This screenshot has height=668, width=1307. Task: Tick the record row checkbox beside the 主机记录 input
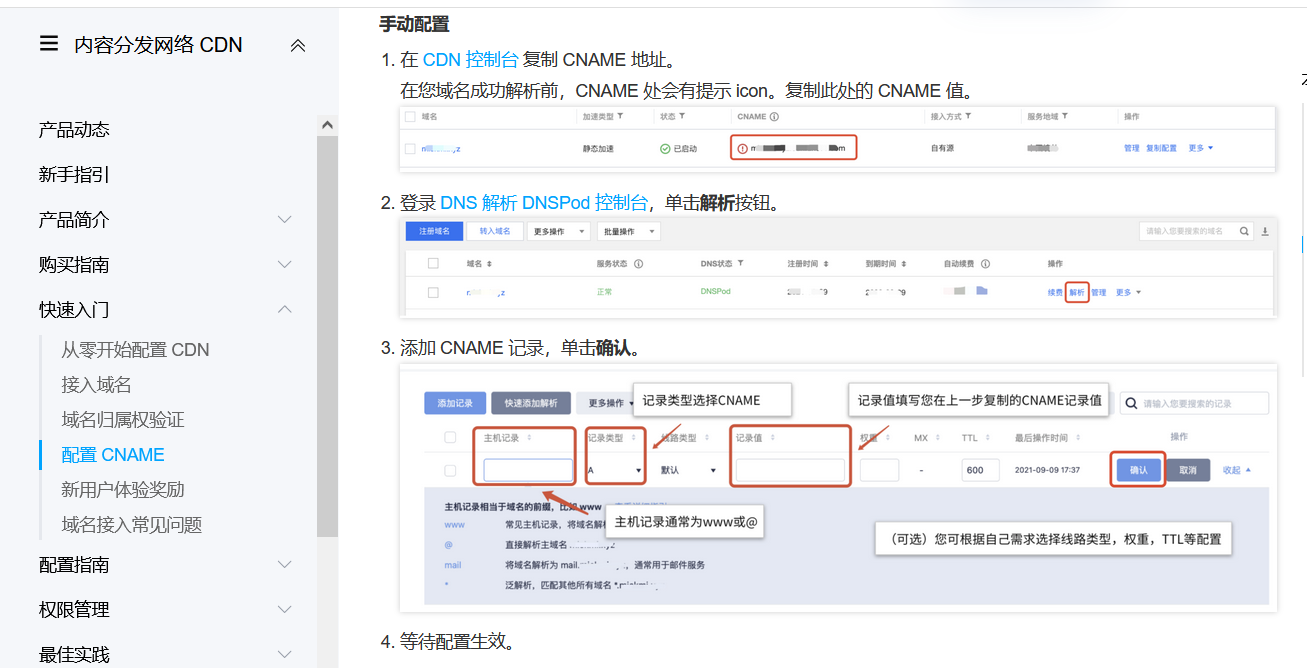(450, 470)
